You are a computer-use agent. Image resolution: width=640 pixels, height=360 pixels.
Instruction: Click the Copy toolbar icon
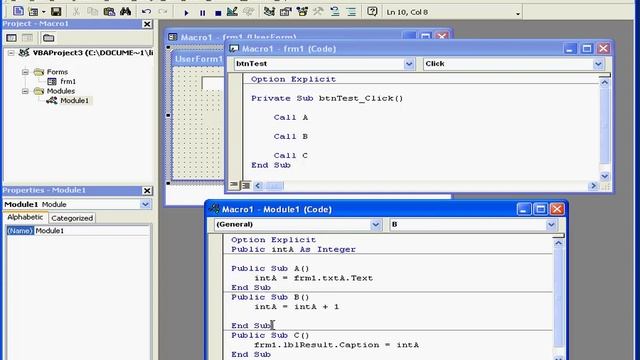pyautogui.click(x=93, y=12)
